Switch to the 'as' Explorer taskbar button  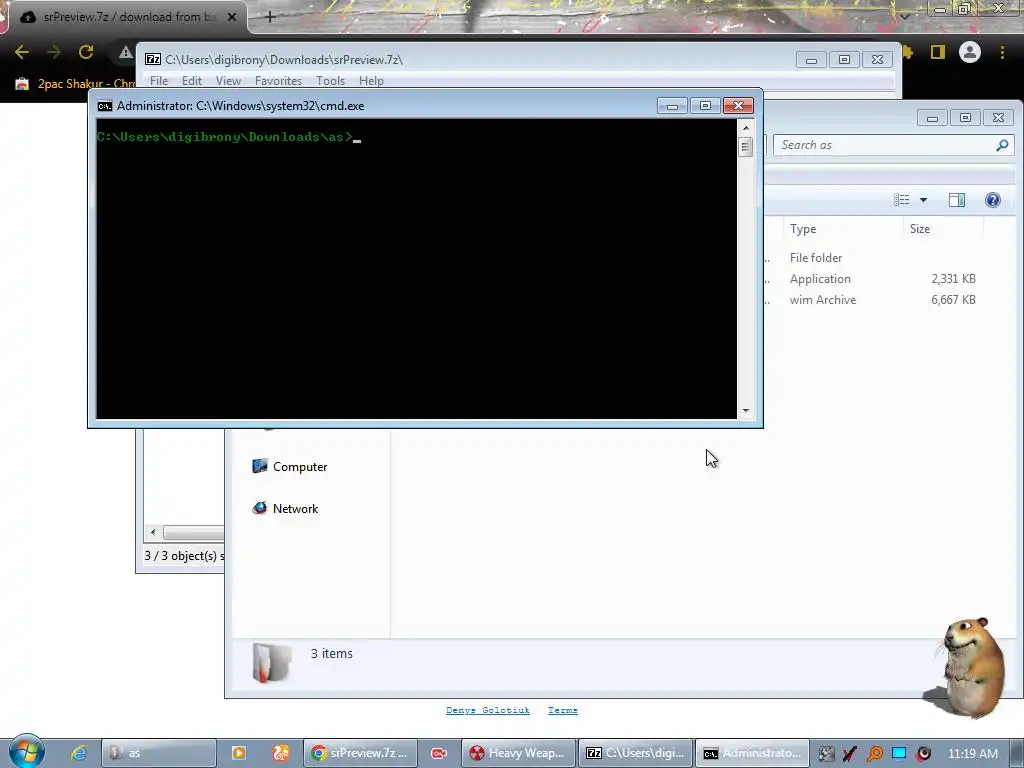coord(159,753)
